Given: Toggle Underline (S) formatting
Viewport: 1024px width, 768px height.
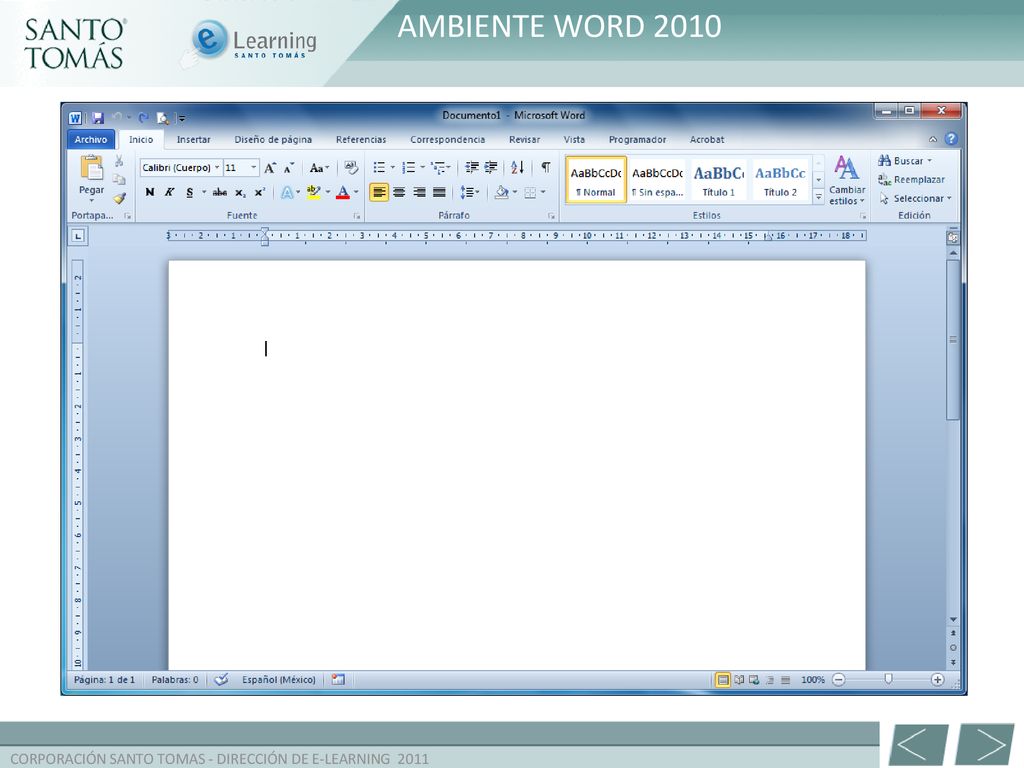Looking at the screenshot, I should [x=189, y=192].
